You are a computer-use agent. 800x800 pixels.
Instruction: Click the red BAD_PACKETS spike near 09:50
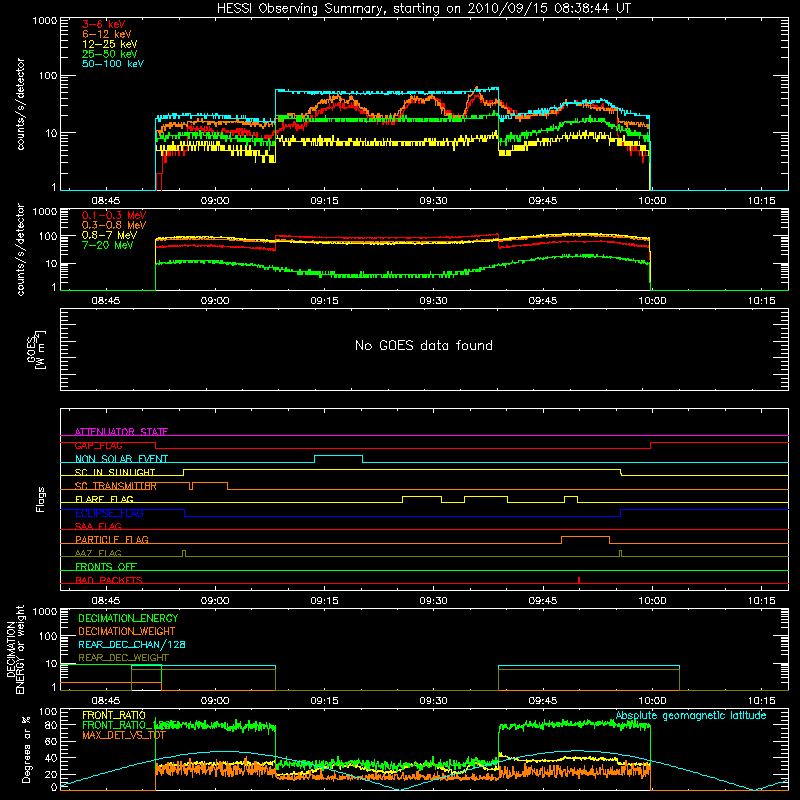click(579, 580)
